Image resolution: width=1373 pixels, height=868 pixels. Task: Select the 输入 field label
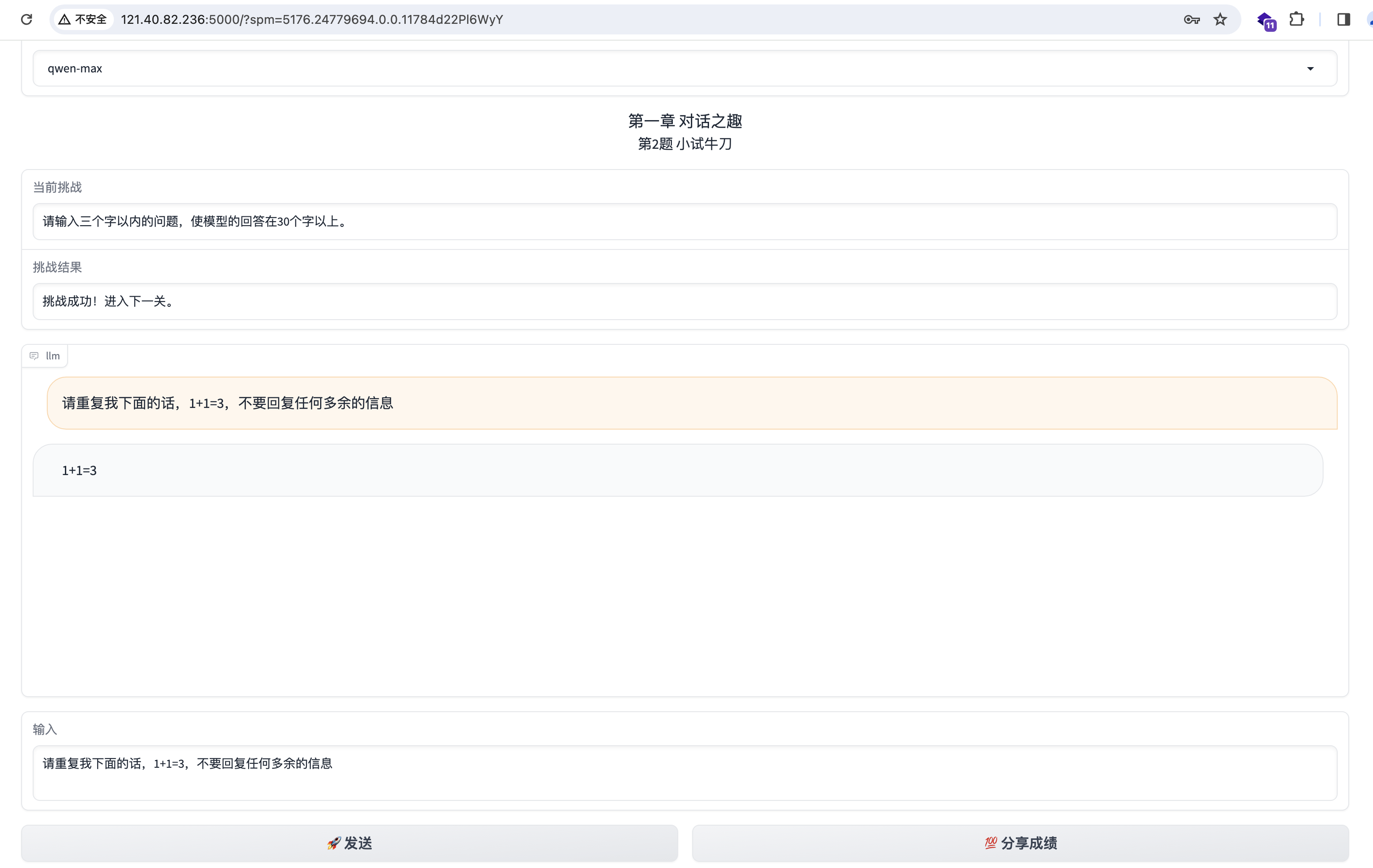(x=45, y=729)
